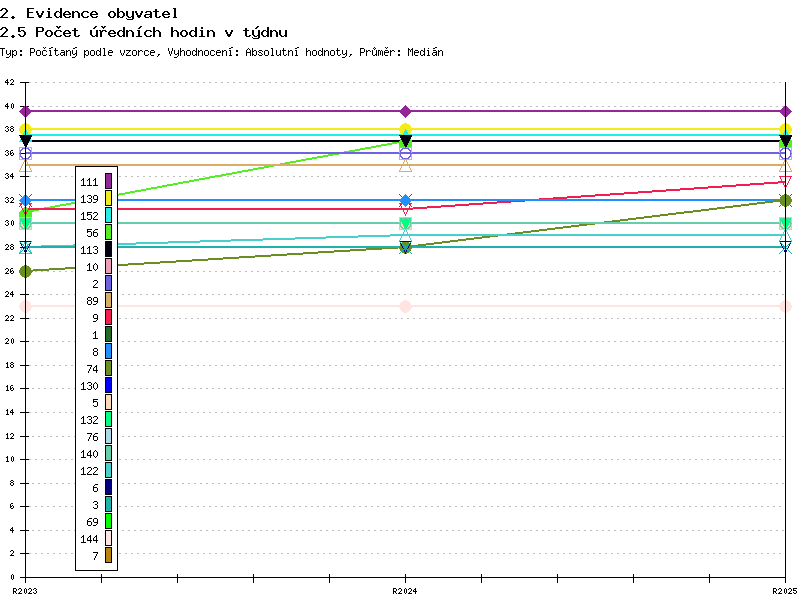This screenshot has height=600, width=800.
Task: Click the pale pink circle marker at R2024
Action: 405,306
